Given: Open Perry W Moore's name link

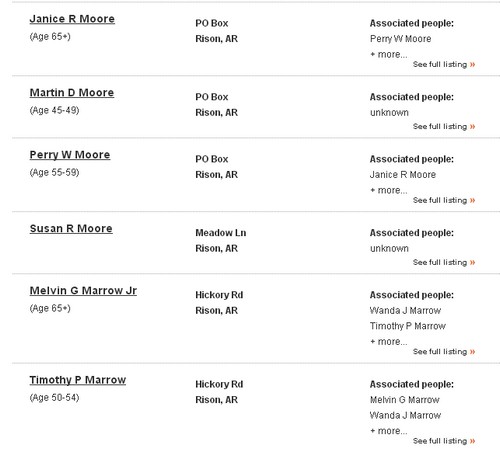Looking at the screenshot, I should (x=70, y=155).
